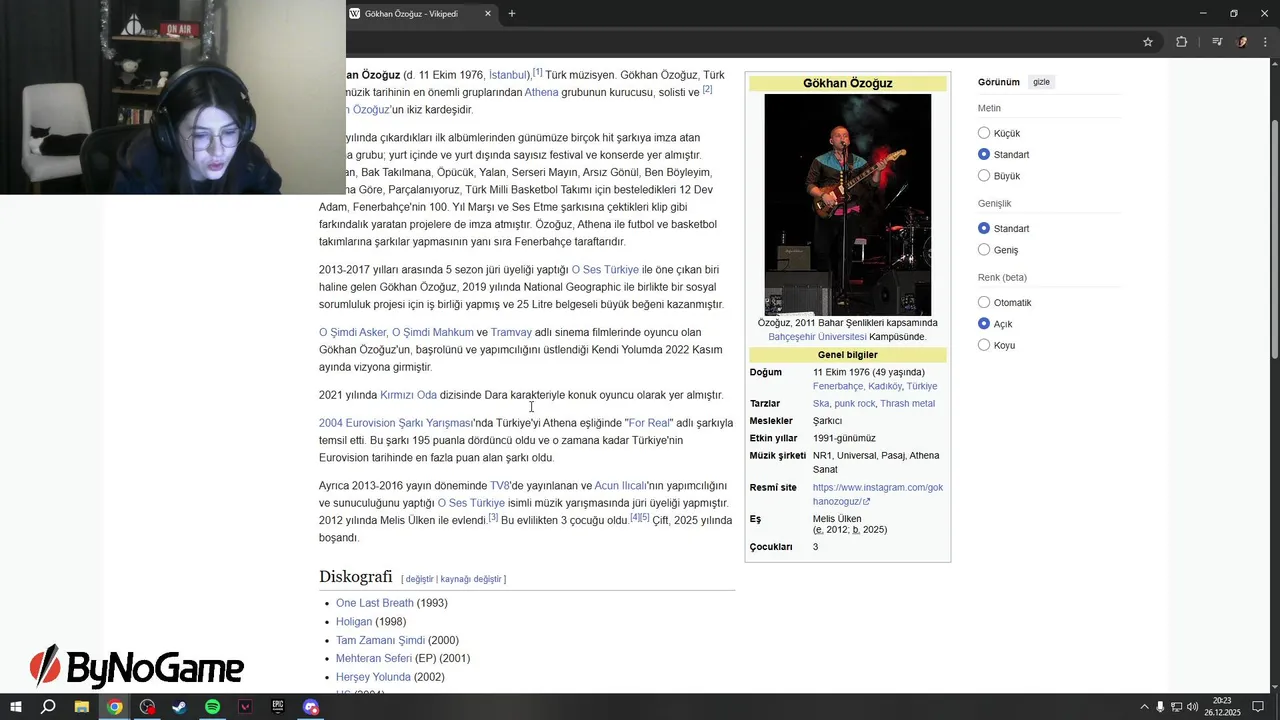The image size is (1280, 720).
Task: Open the Acun Ilıcalı link
Action: [x=621, y=486]
